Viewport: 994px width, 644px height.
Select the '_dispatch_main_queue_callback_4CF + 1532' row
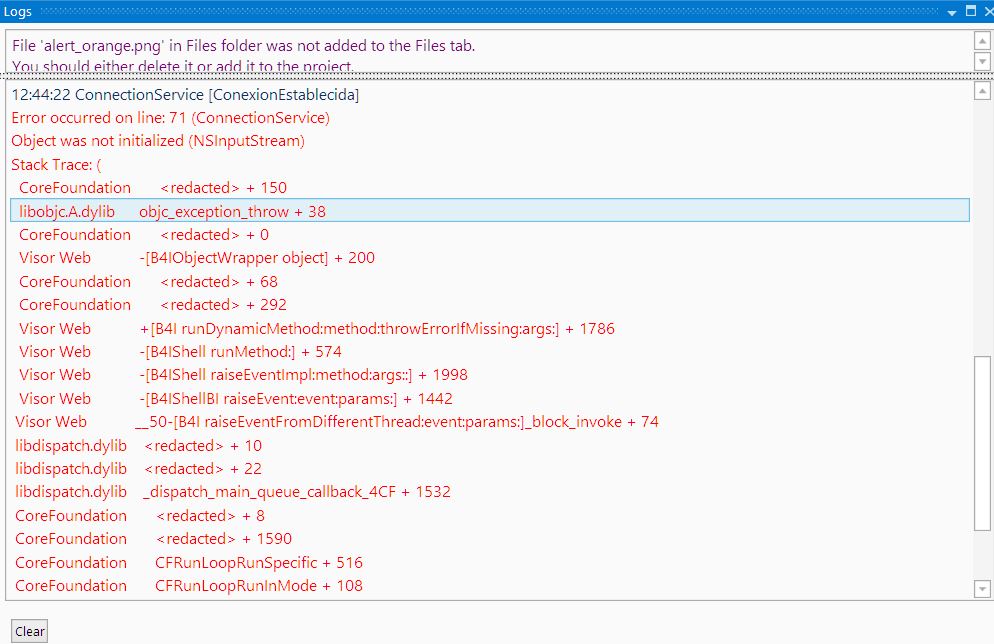point(490,492)
